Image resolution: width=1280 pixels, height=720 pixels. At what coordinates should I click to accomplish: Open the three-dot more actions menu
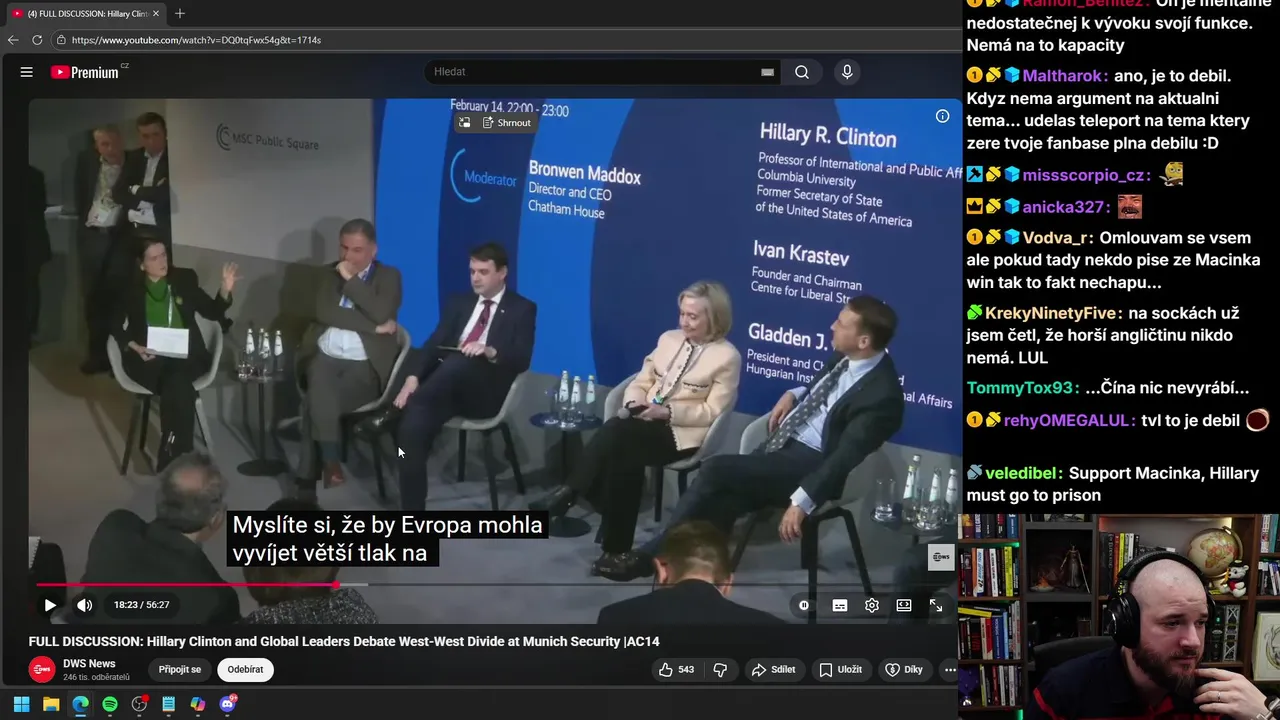coord(949,670)
